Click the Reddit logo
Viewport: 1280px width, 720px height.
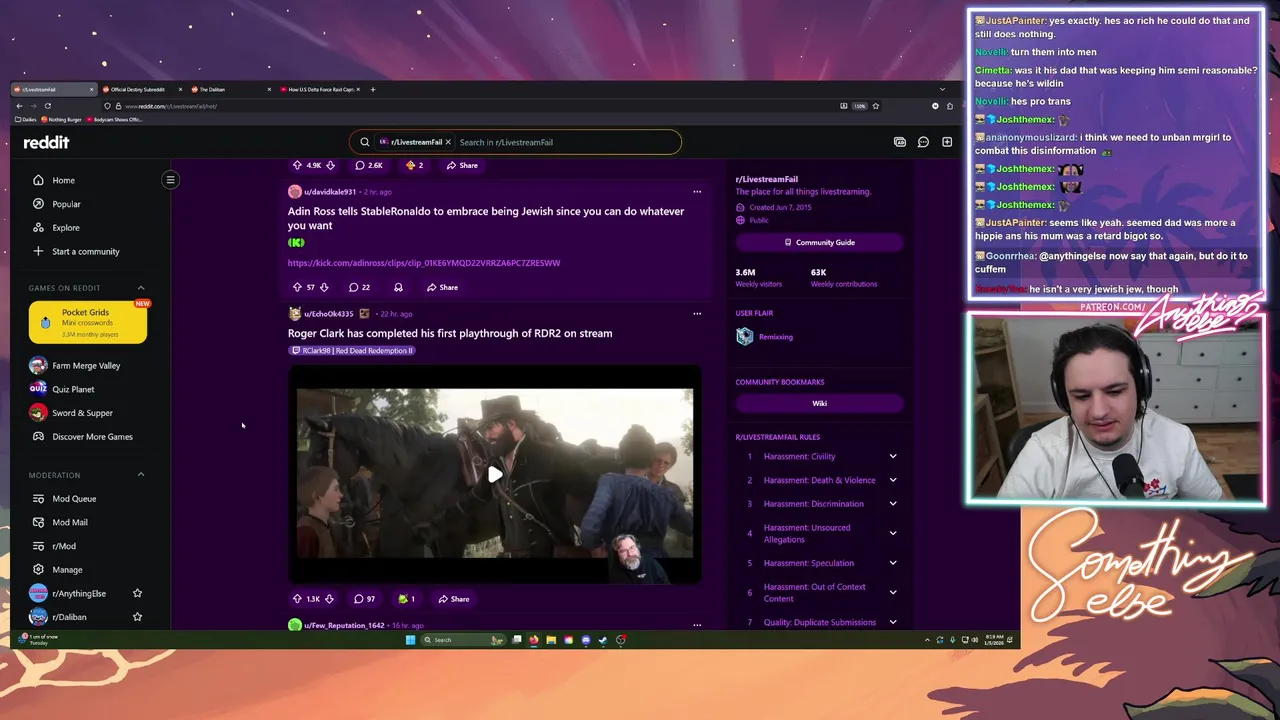click(46, 142)
